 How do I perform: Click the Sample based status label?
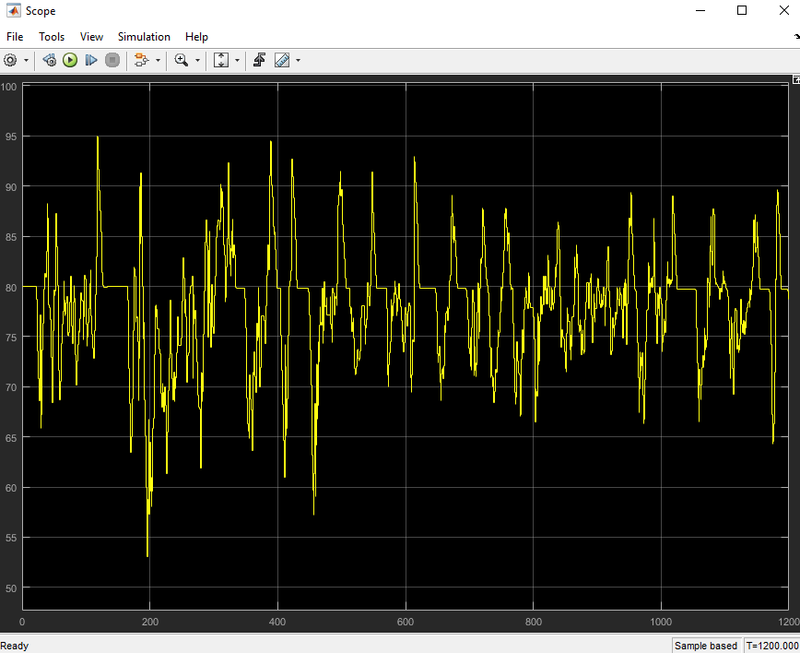[x=706, y=646]
